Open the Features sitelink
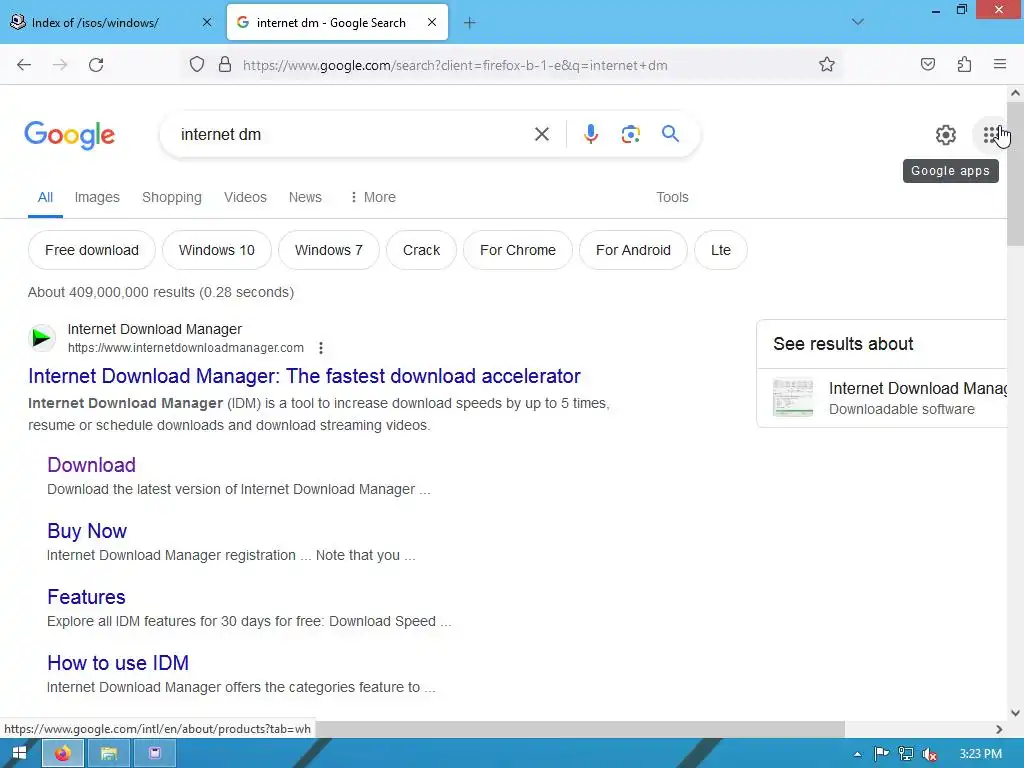Viewport: 1024px width, 768px height. [x=86, y=597]
